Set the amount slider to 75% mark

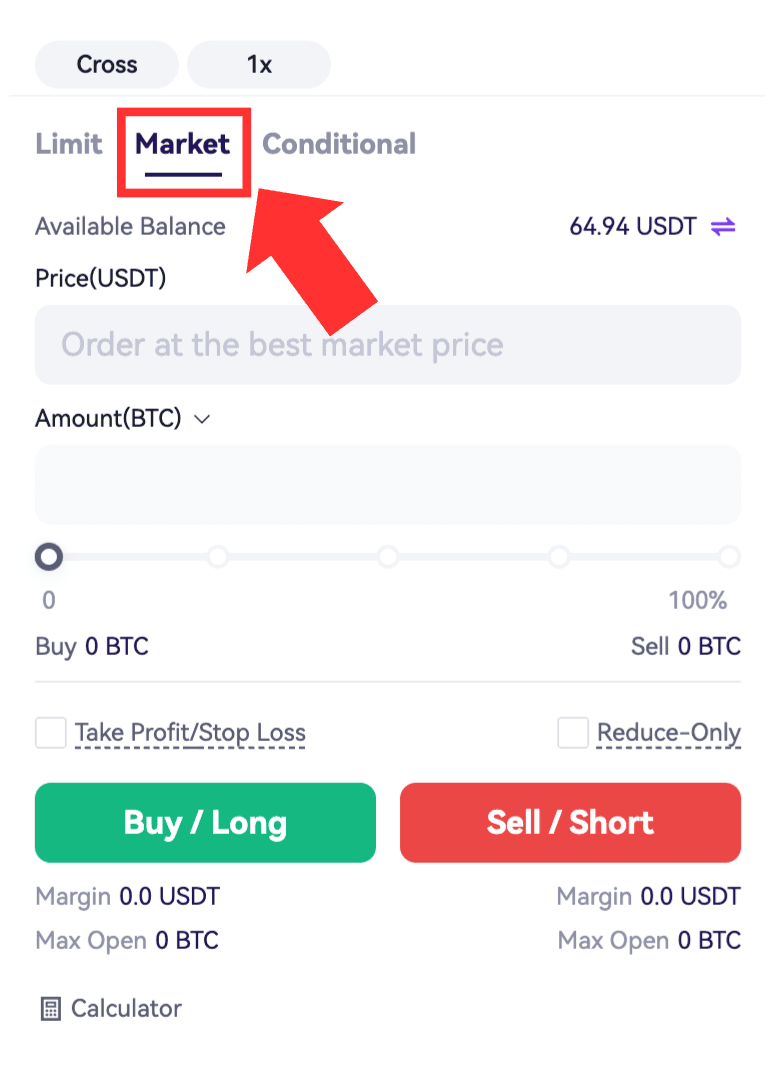[x=559, y=557]
